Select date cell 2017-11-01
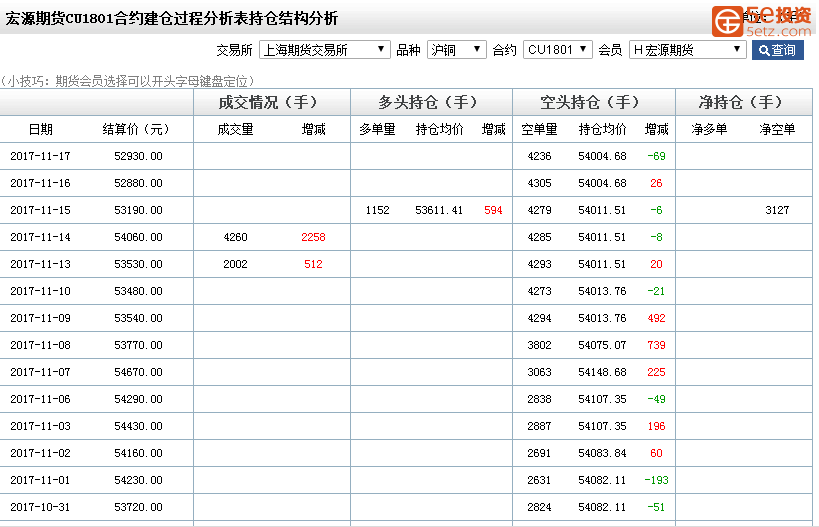 40,480
